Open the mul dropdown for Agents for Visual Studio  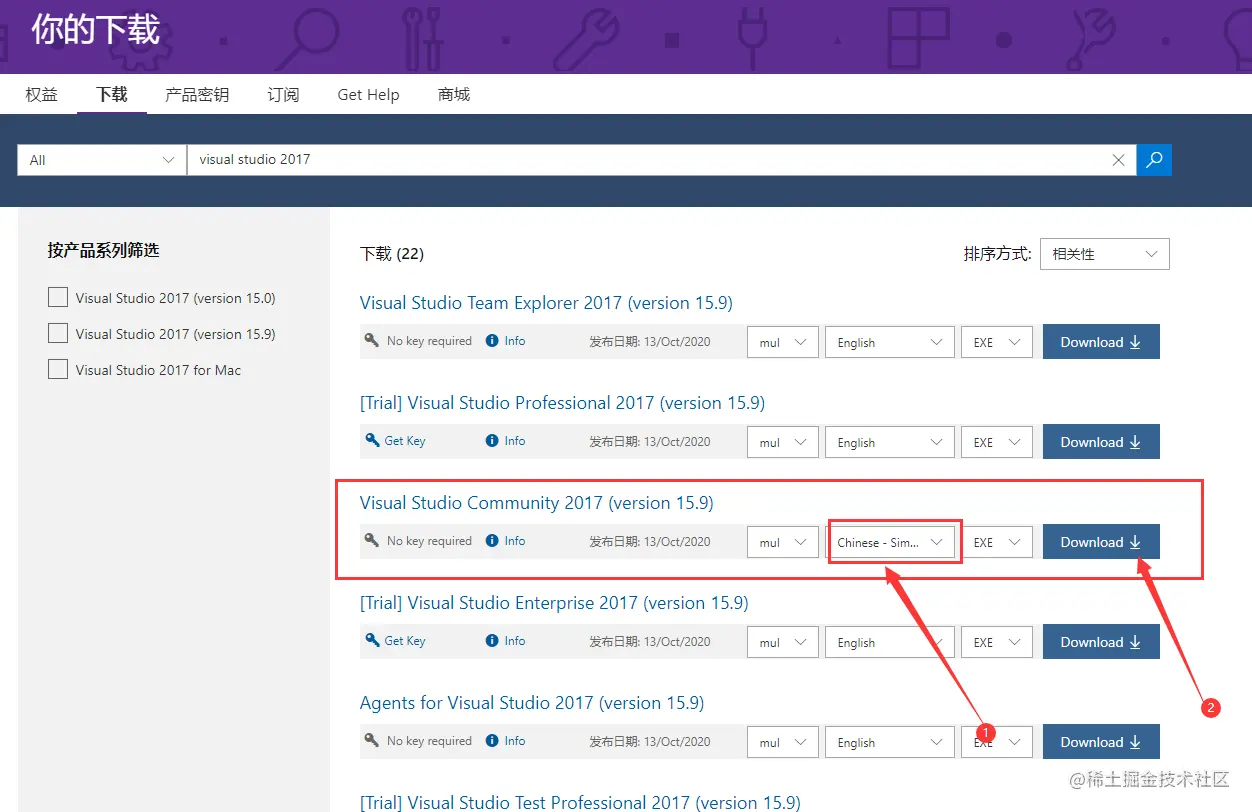tap(783, 742)
